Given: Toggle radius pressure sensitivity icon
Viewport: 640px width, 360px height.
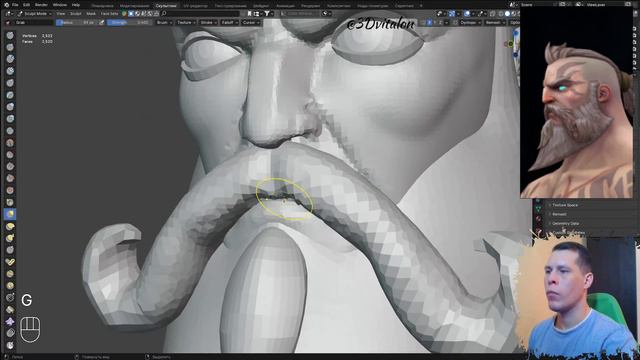Looking at the screenshot, I should [102, 22].
